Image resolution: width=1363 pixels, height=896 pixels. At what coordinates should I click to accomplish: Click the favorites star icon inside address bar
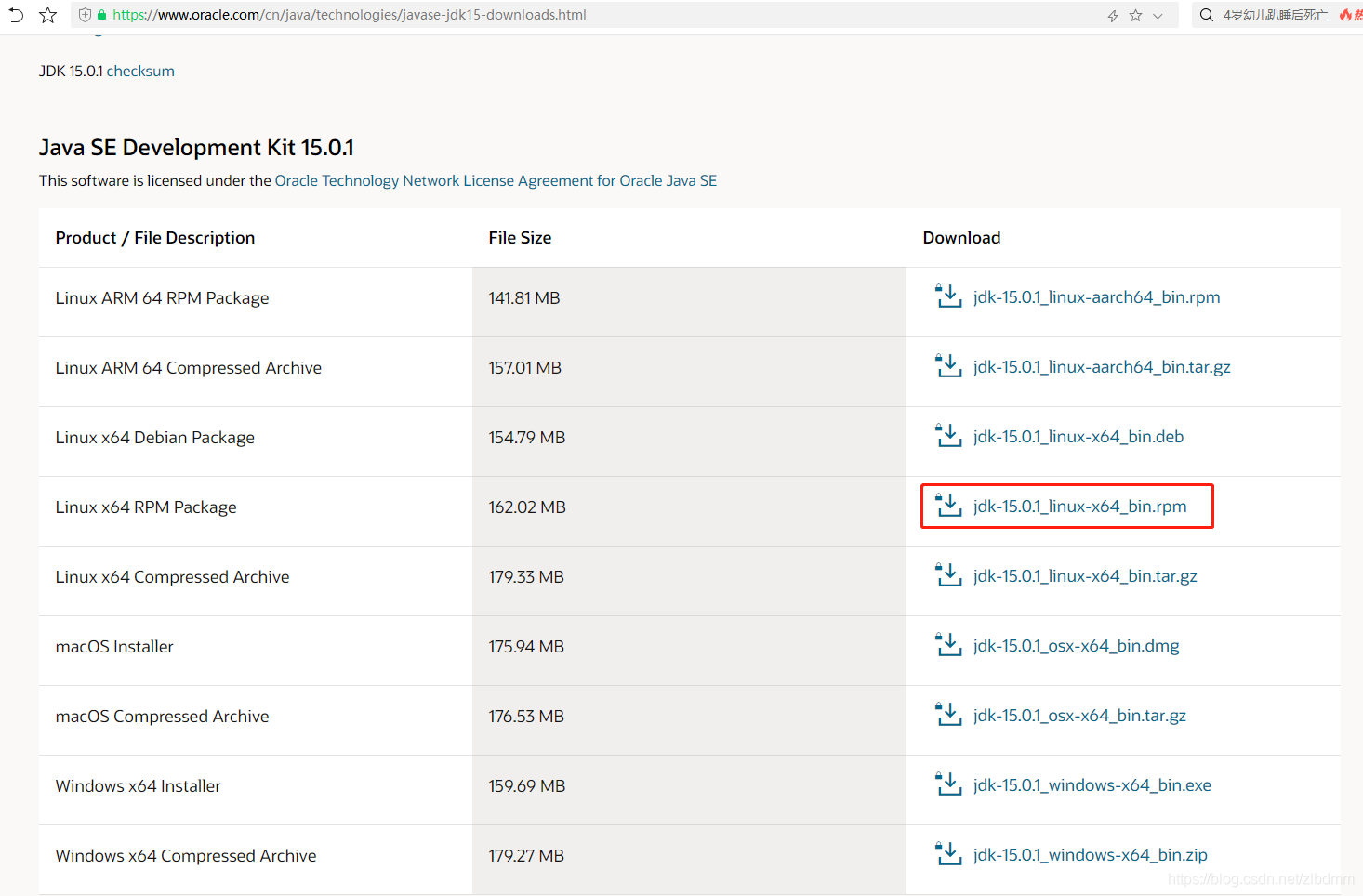pyautogui.click(x=1135, y=16)
